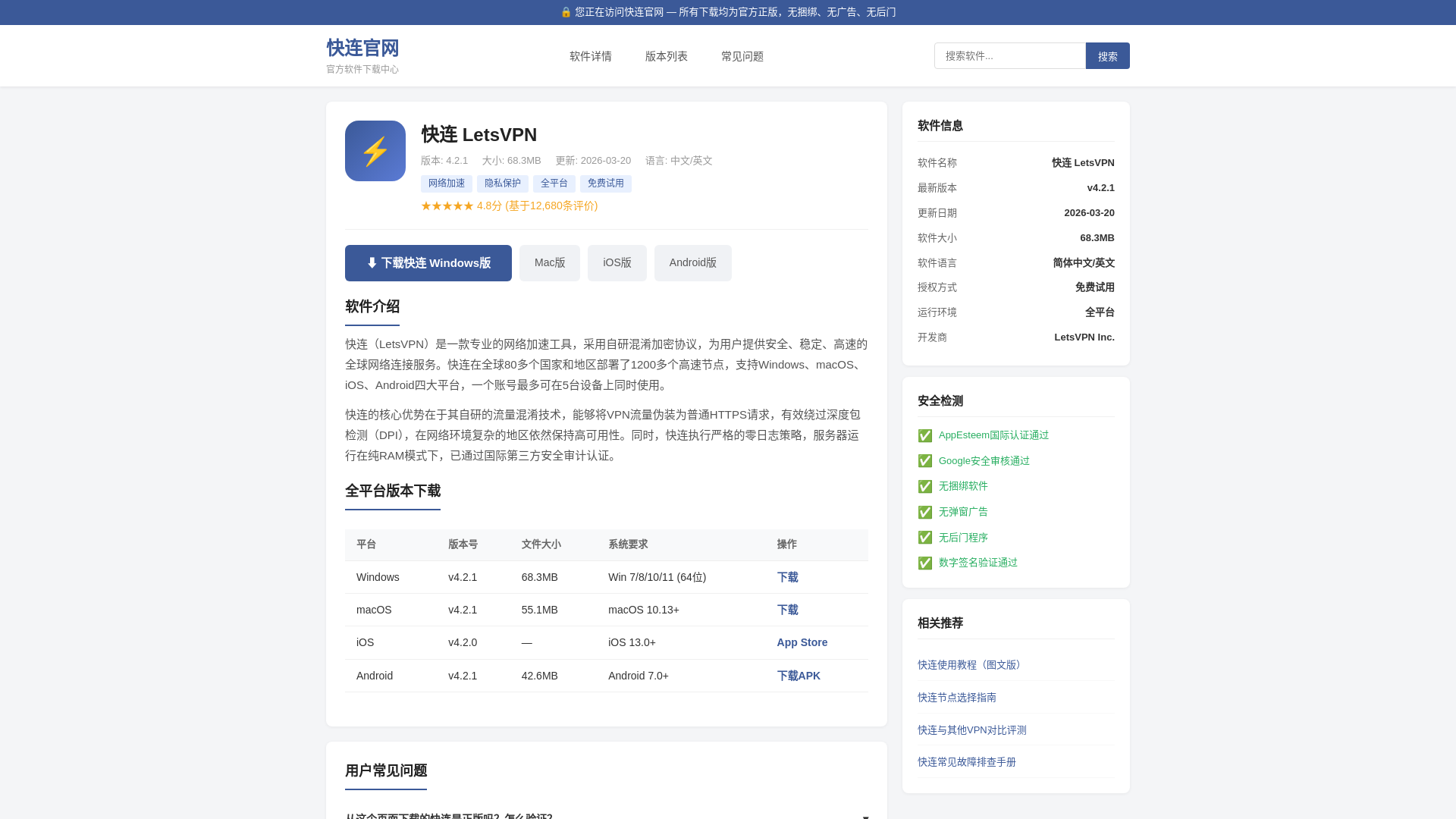Click the 4.8分 (基于12,680条评价) rating text
Viewport: 1456px width, 819px height.
(x=537, y=206)
